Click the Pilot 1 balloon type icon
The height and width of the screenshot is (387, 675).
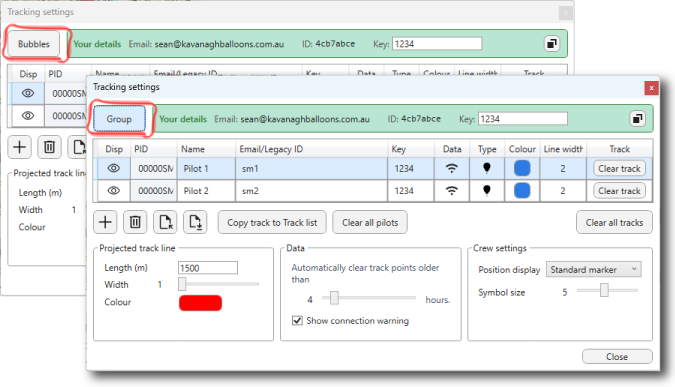(x=487, y=168)
